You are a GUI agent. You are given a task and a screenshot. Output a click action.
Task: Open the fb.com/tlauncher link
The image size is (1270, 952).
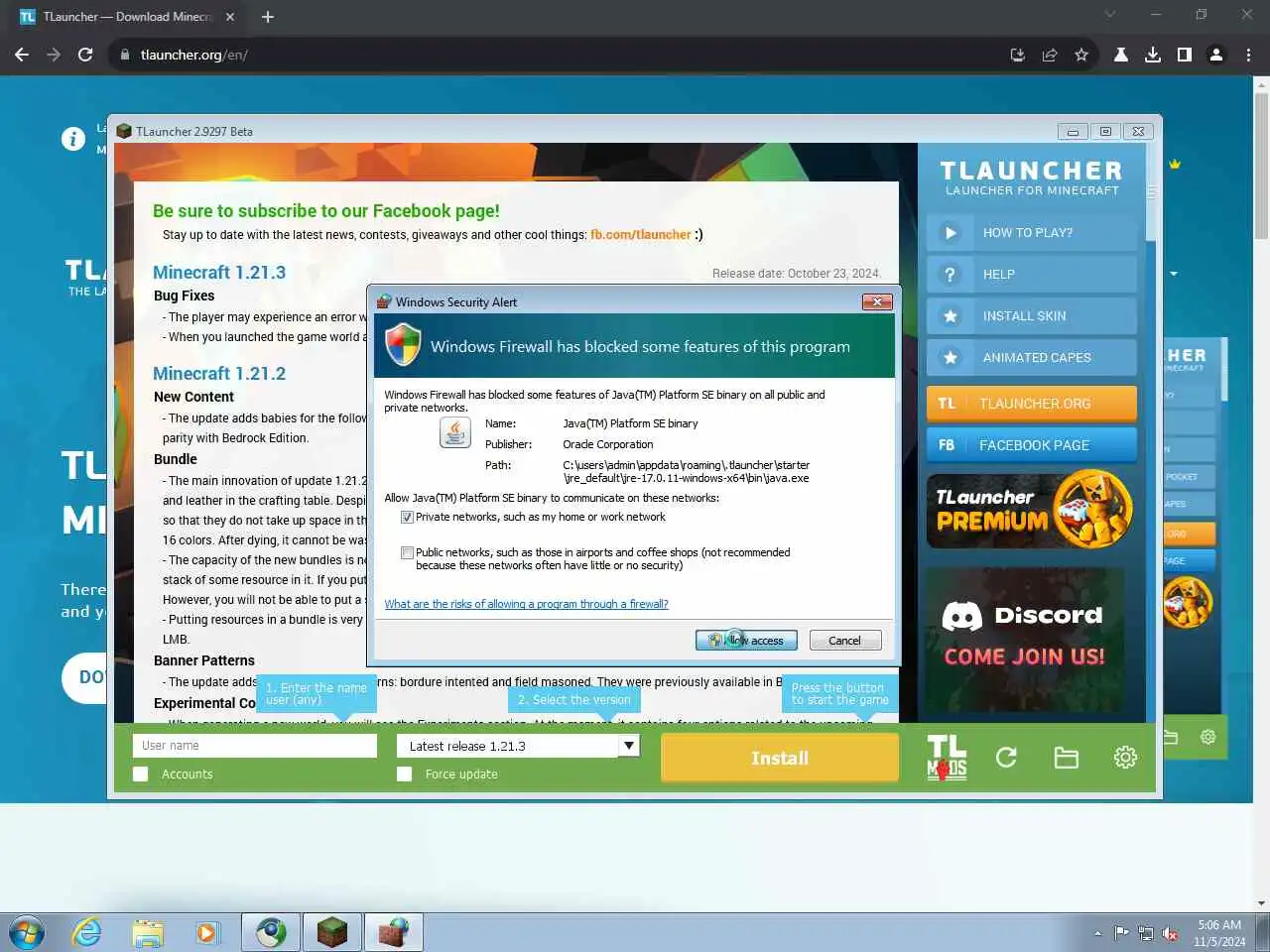(x=641, y=235)
